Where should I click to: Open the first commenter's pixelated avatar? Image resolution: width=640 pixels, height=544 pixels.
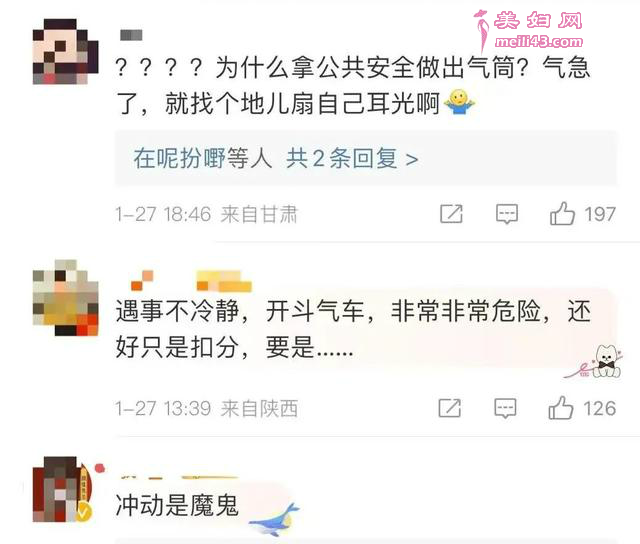point(65,51)
